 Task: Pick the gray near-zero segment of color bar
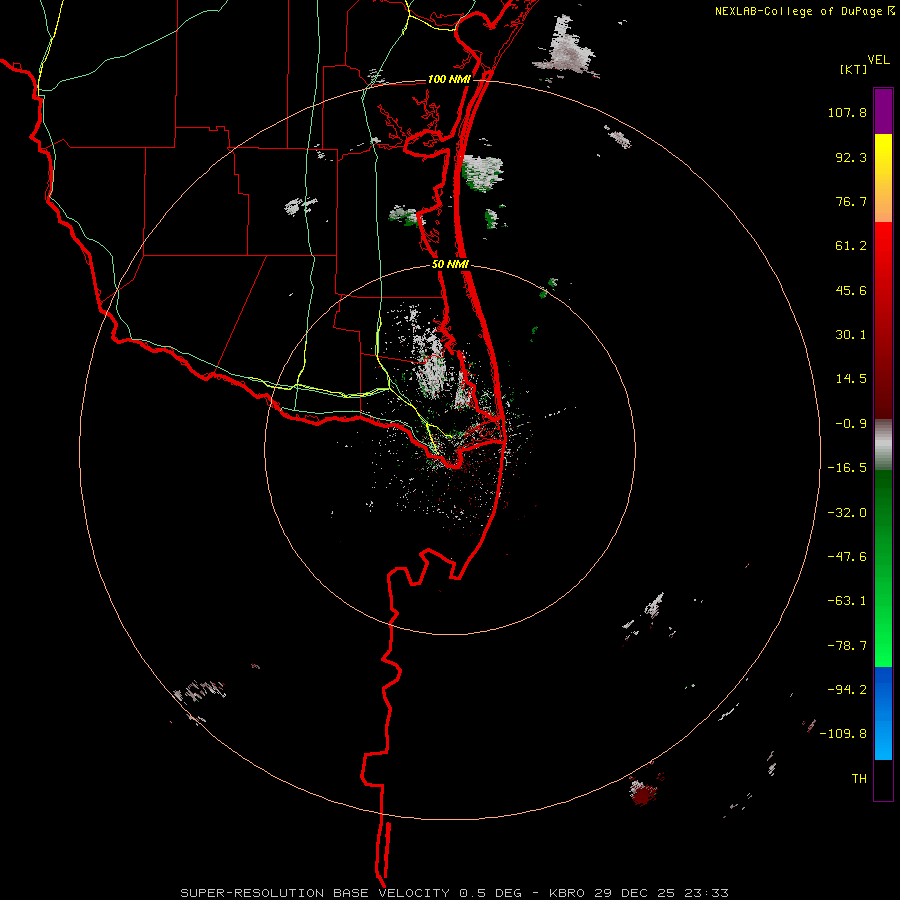point(883,445)
